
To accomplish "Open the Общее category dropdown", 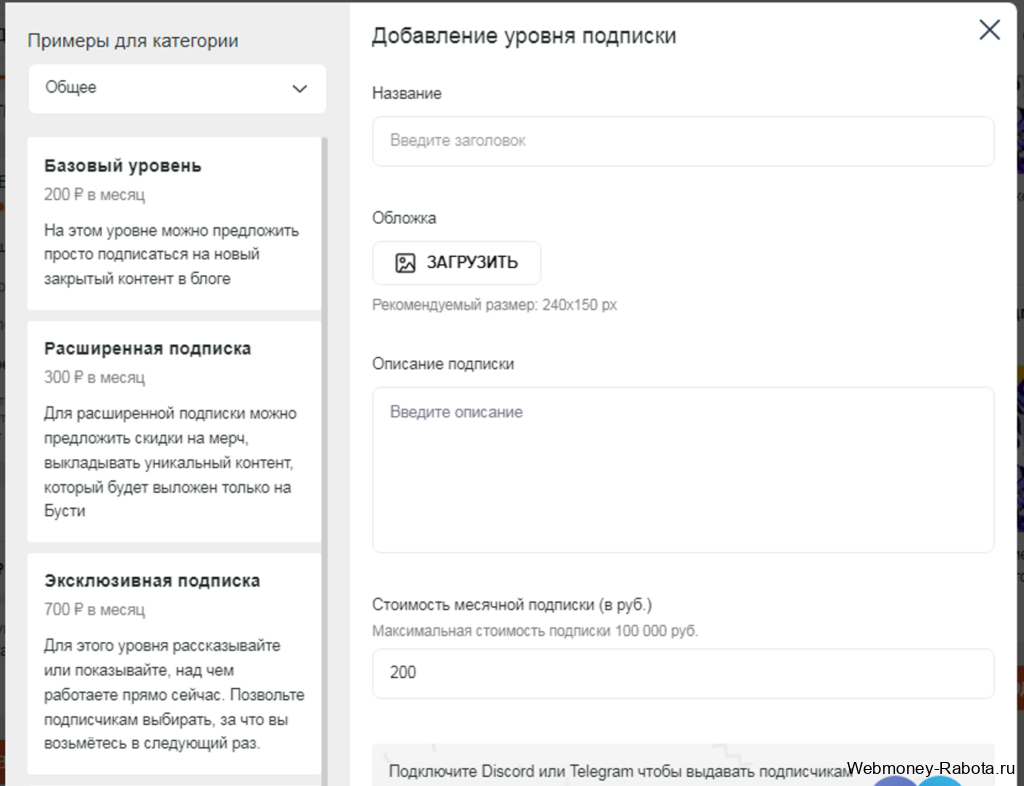I will pos(177,89).
